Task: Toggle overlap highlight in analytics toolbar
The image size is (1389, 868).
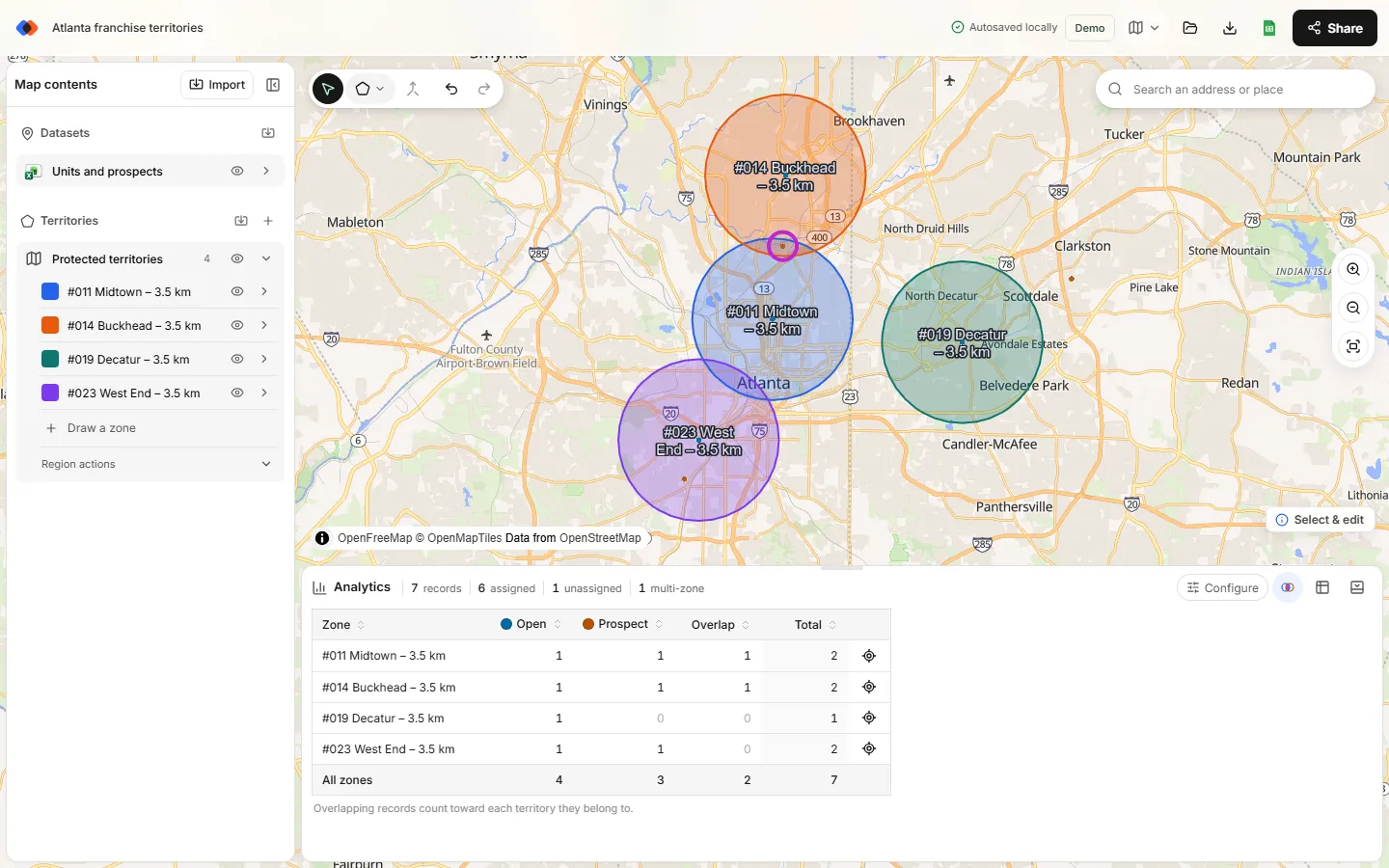Action: [x=1288, y=587]
